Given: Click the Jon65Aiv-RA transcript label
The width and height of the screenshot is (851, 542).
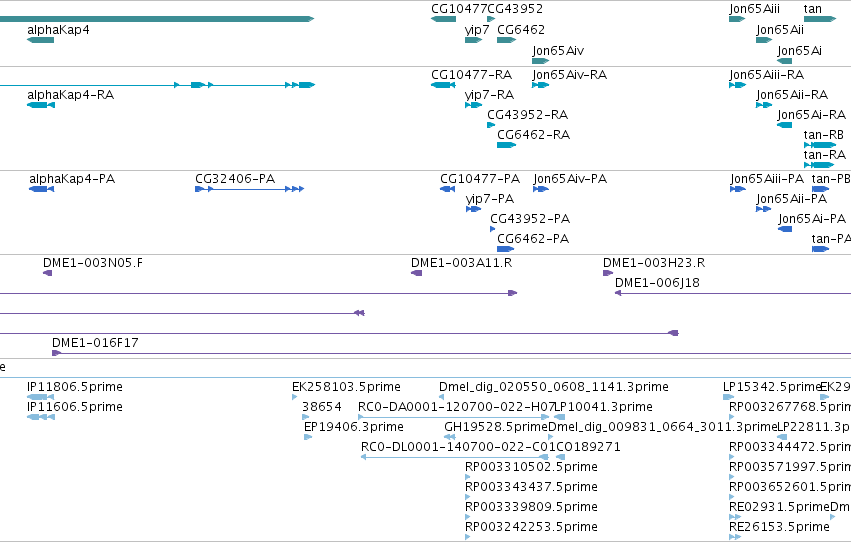Looking at the screenshot, I should [x=569, y=75].
